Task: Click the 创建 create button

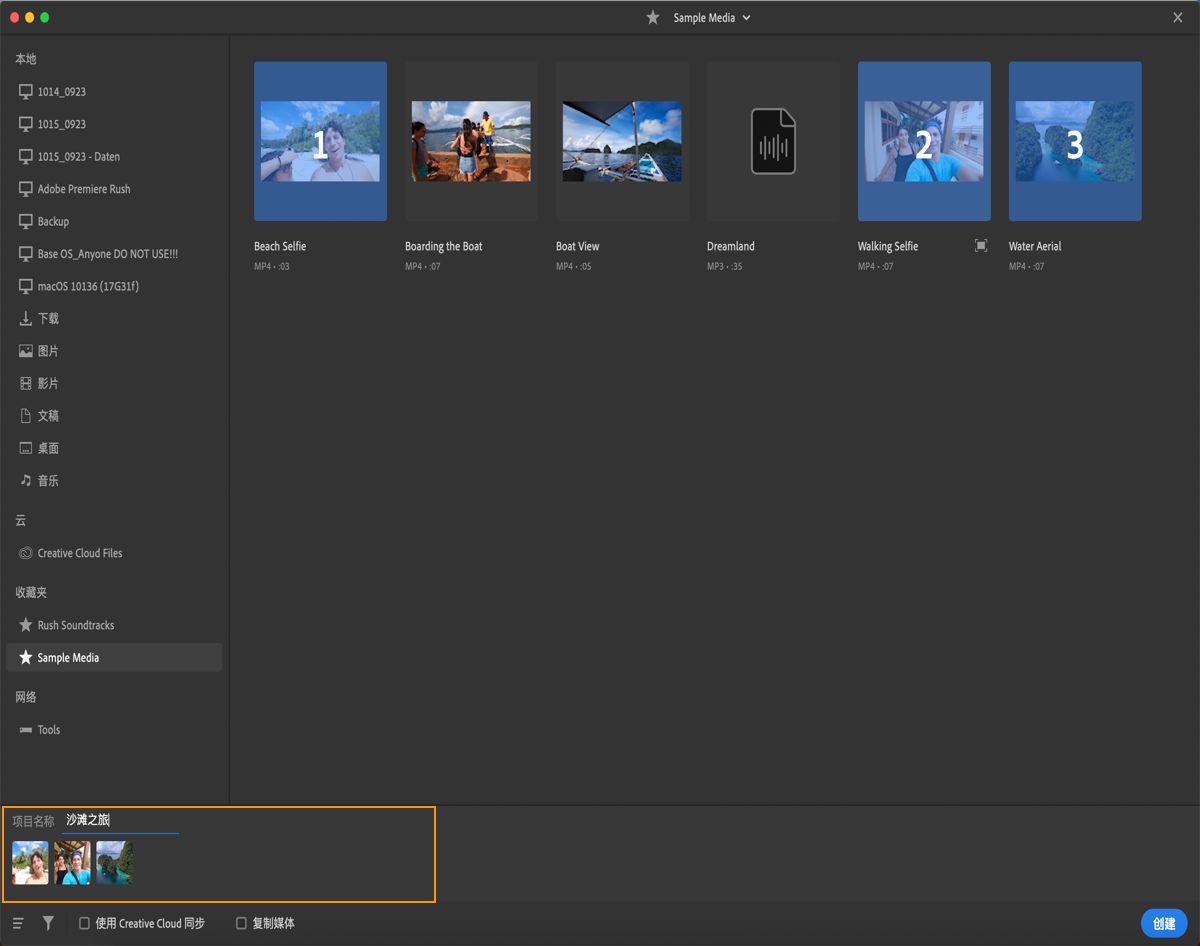Action: [x=1164, y=924]
